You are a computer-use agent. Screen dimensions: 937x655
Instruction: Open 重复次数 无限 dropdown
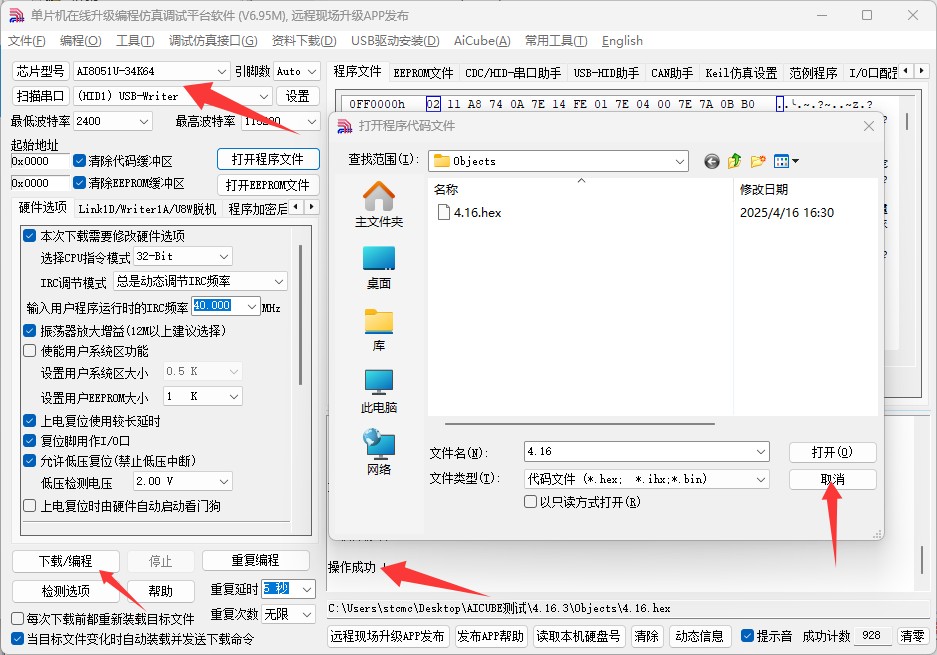pyautogui.click(x=288, y=614)
